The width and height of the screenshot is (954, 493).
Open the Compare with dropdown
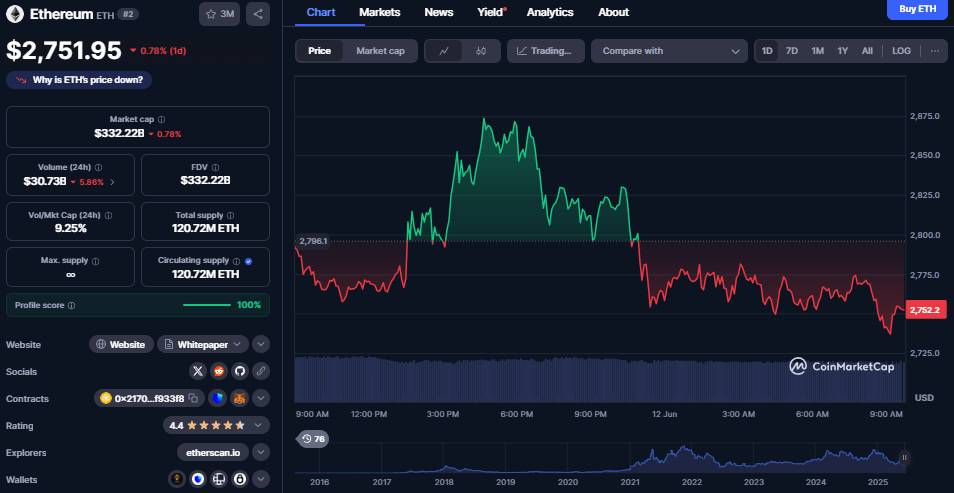tap(669, 51)
